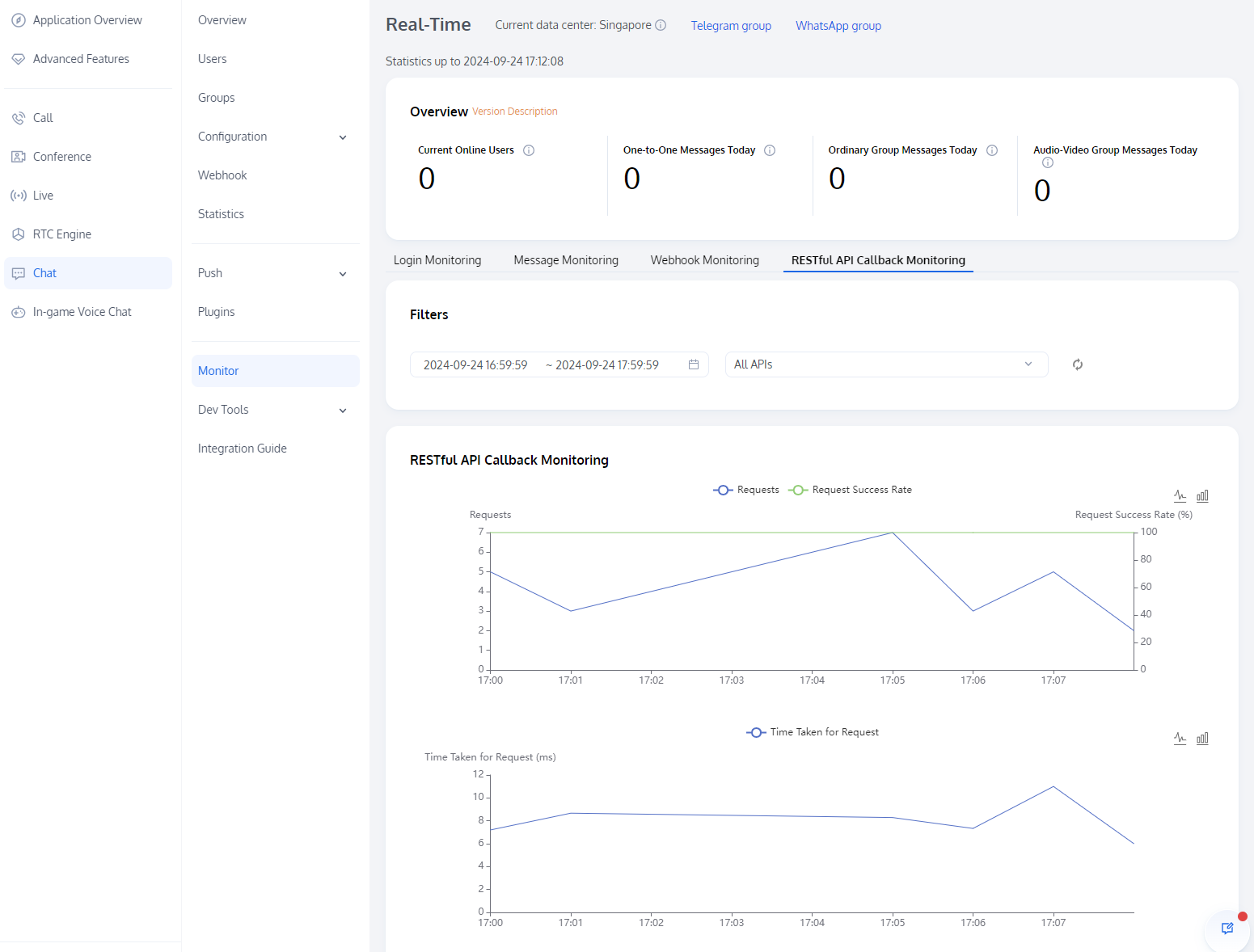Switch Time Taken chart to bar view
This screenshot has height=952, width=1254.
click(1202, 738)
